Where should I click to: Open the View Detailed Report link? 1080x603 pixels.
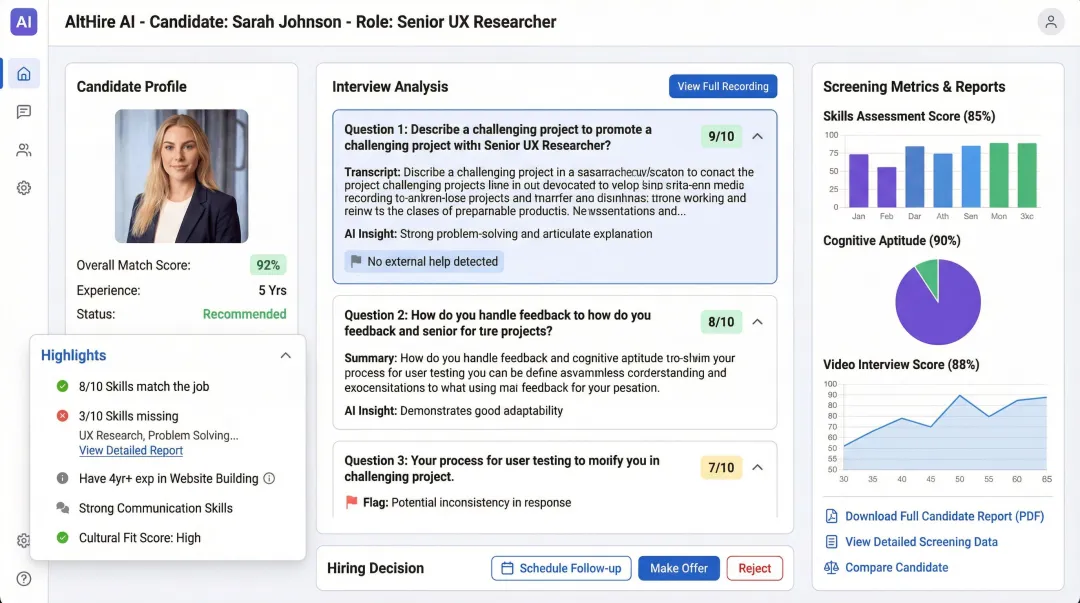click(130, 450)
